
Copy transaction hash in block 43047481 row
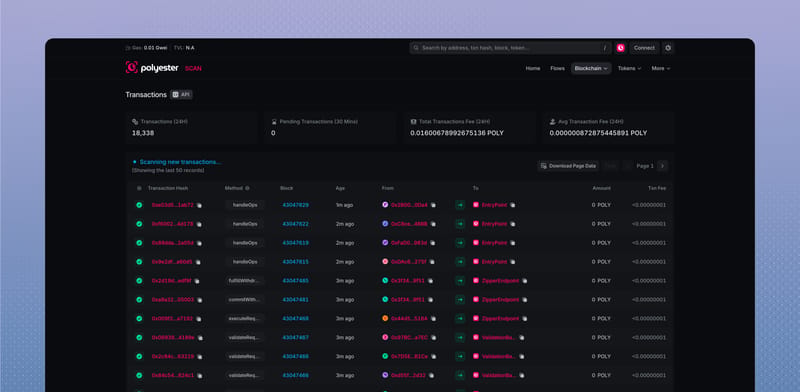click(x=199, y=300)
